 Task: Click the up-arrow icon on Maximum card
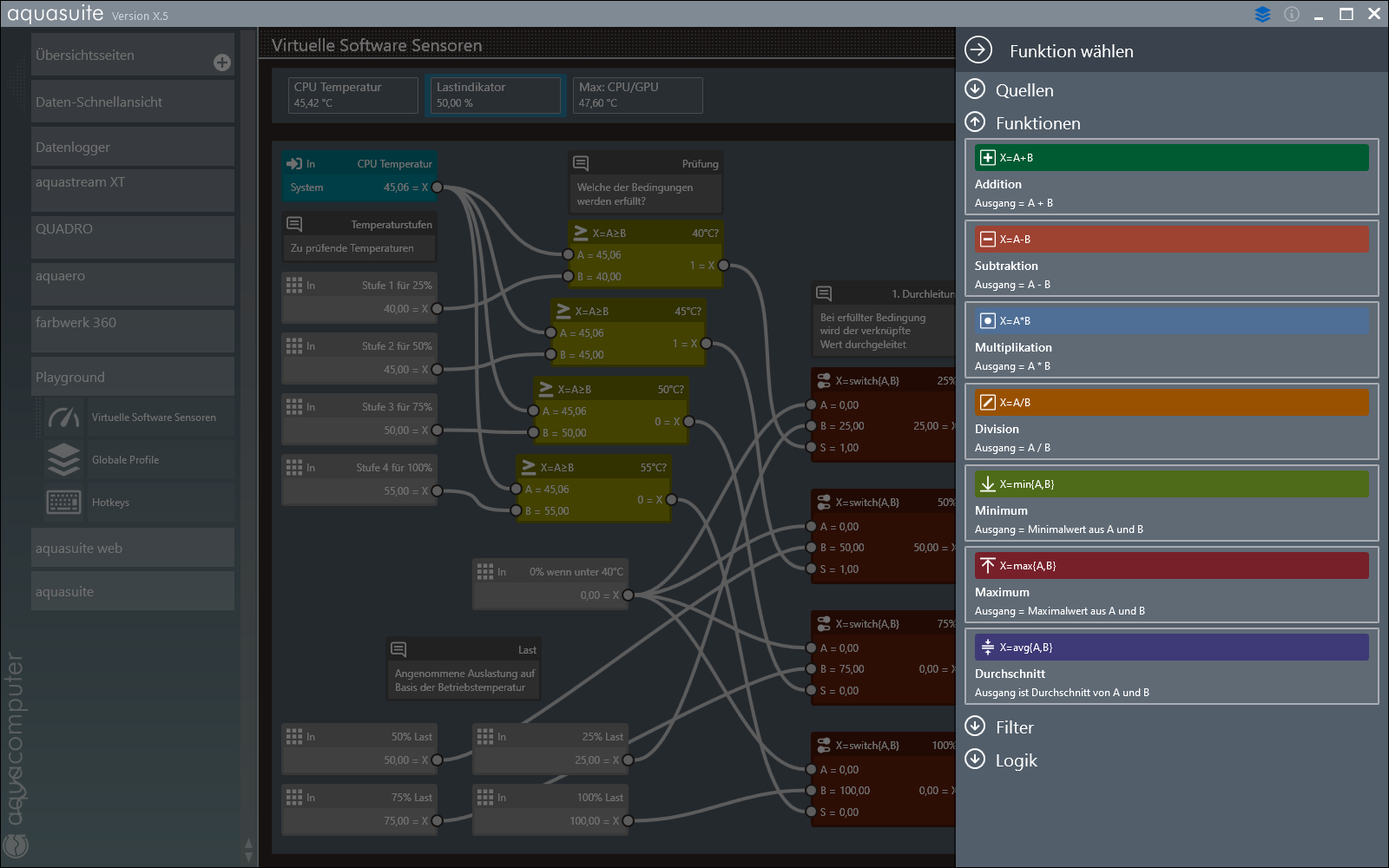(987, 566)
